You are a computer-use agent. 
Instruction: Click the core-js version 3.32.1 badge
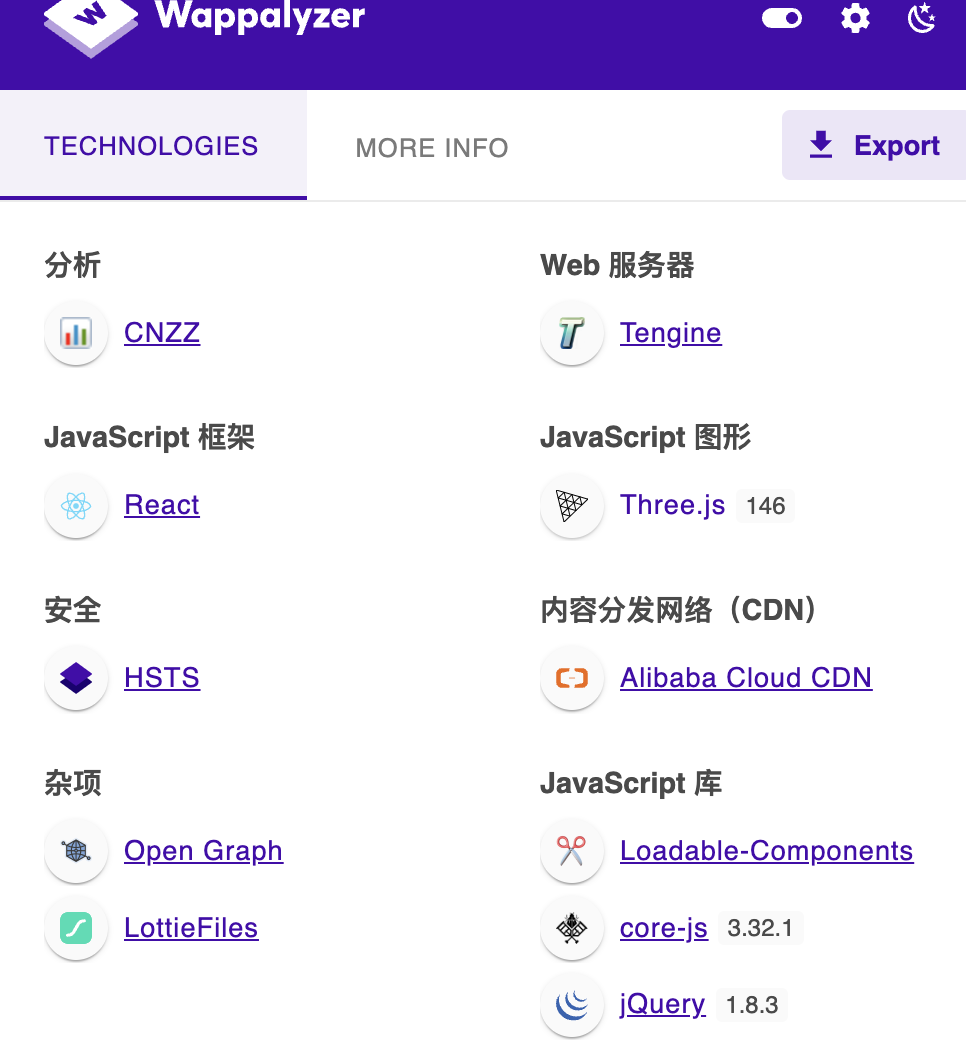click(x=760, y=928)
